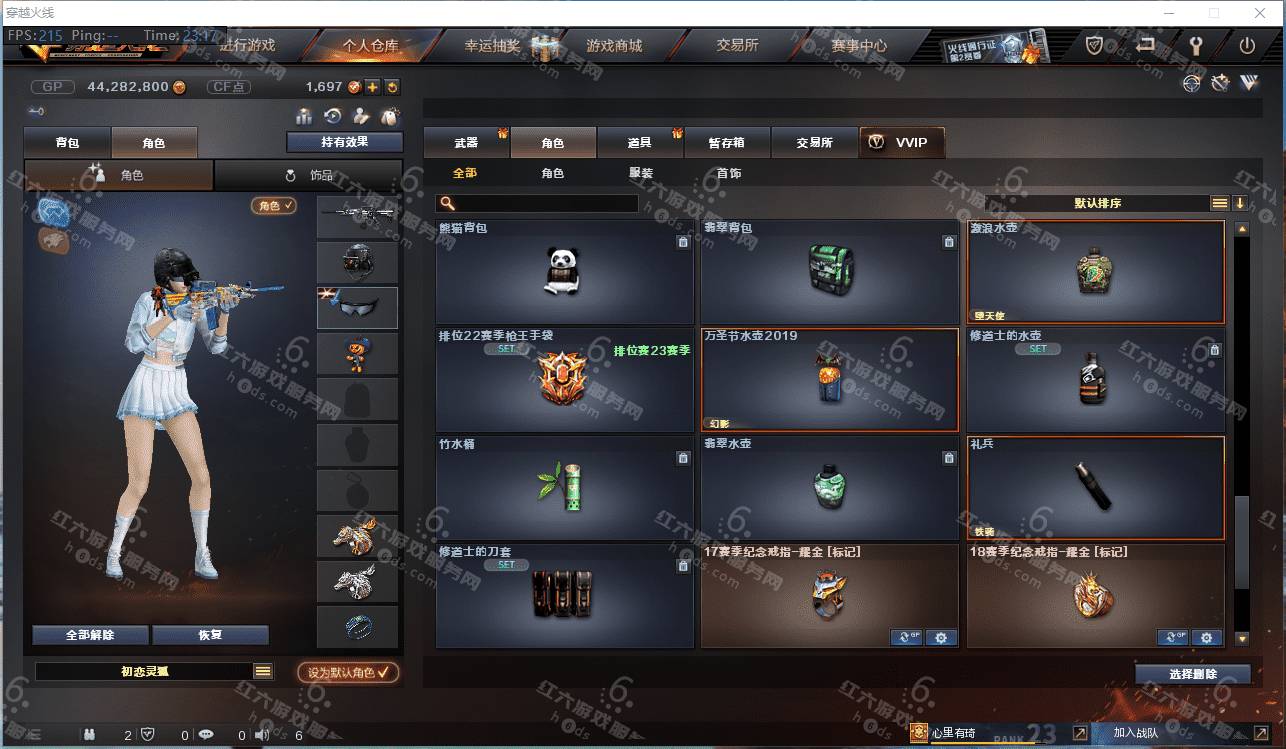Click the shield icon in top bar

(x=1094, y=45)
